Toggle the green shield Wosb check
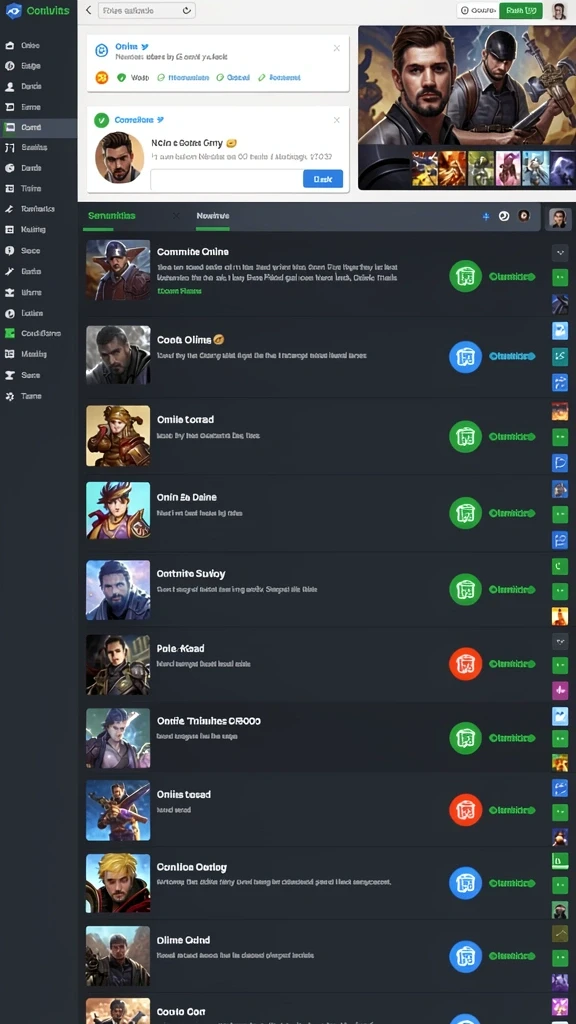The width and height of the screenshot is (576, 1024). 121,77
